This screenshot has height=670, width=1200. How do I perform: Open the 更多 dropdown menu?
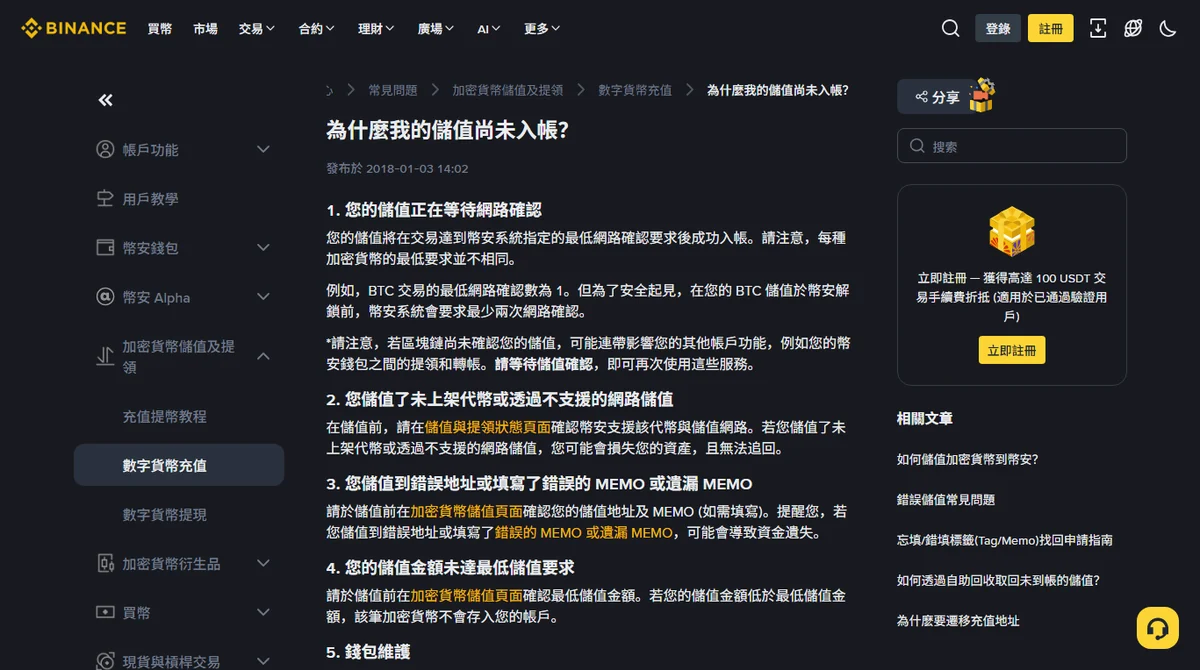pyautogui.click(x=542, y=29)
